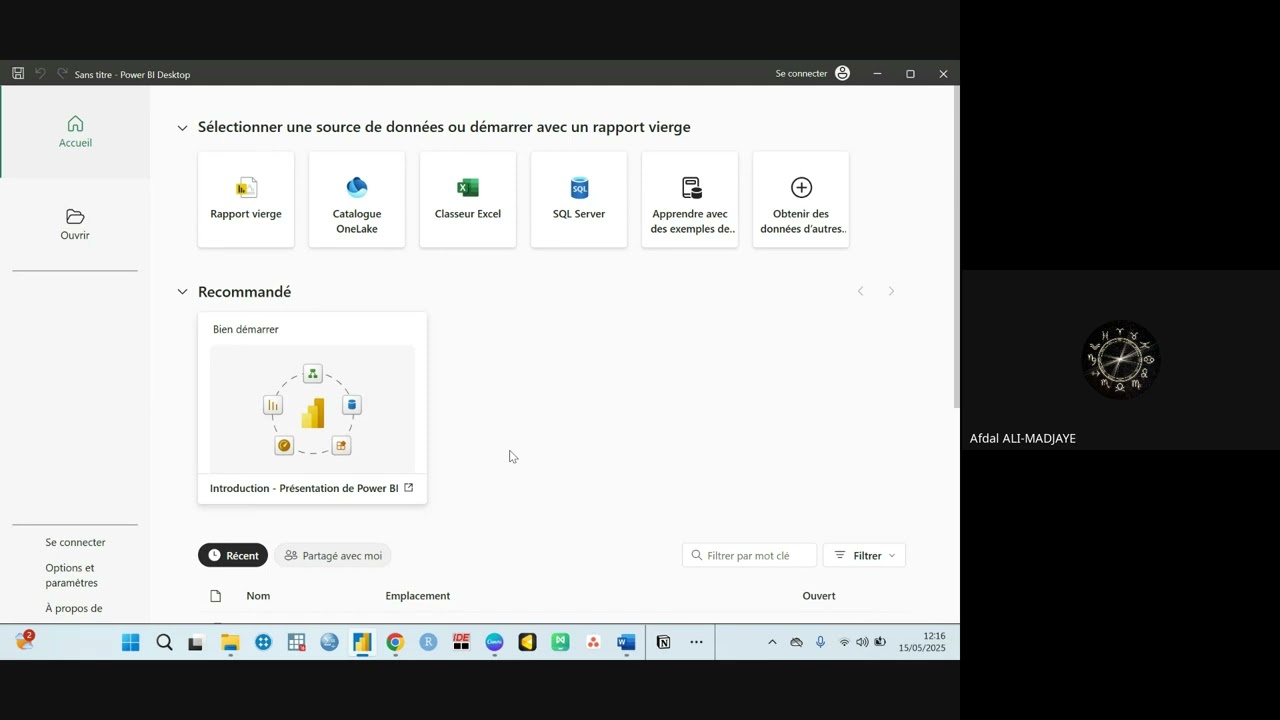
Task: Click Obtenir des données d'autres sources tile
Action: coord(801,199)
